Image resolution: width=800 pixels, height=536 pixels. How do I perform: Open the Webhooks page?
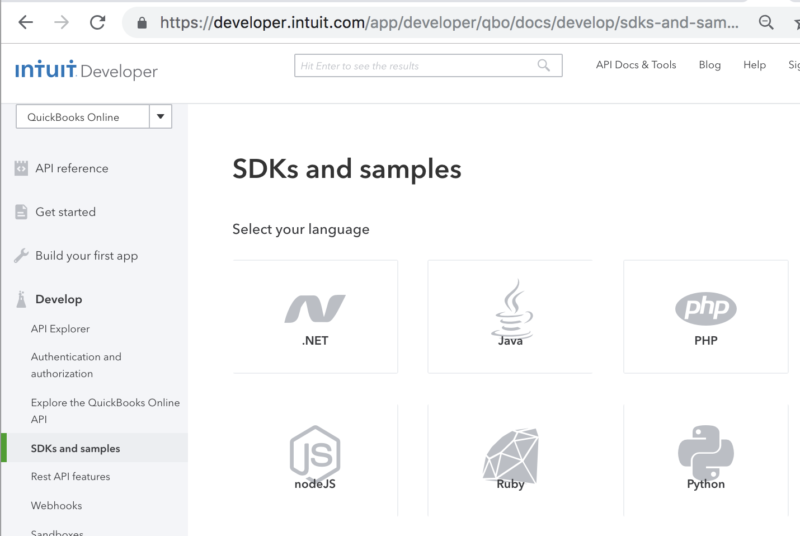56,505
